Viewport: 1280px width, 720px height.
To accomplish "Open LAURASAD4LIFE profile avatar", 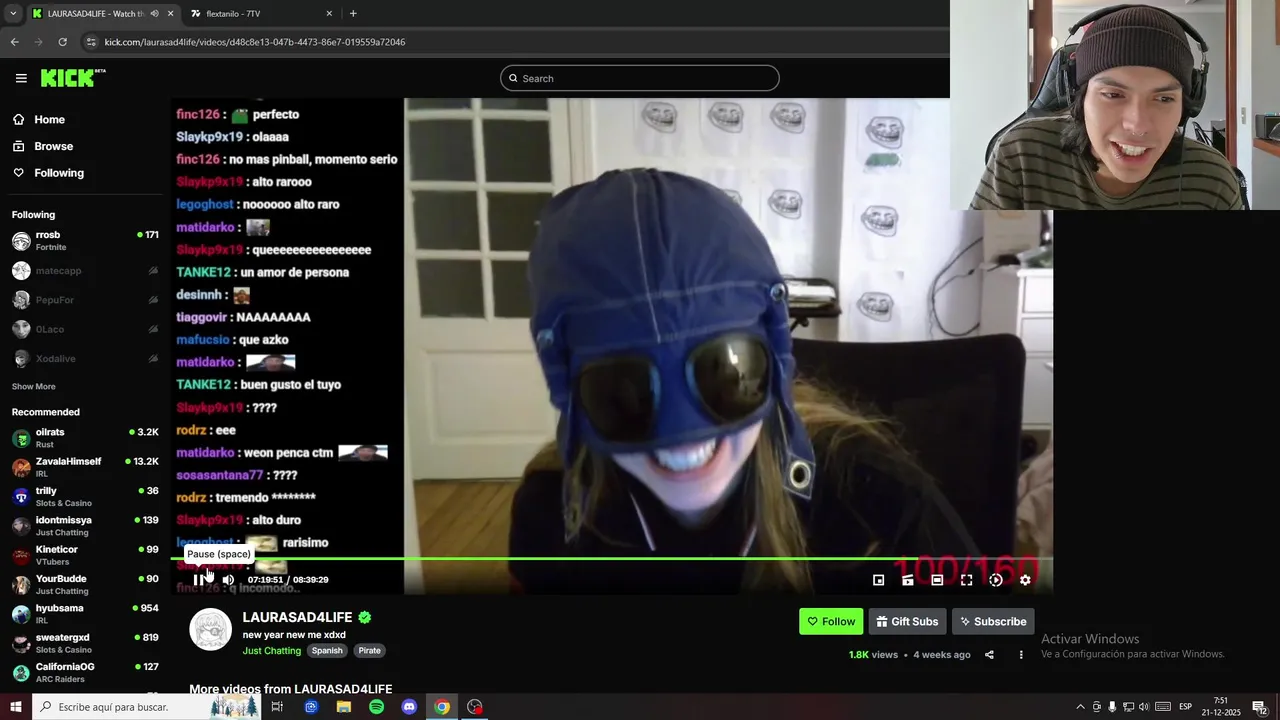I will [211, 629].
